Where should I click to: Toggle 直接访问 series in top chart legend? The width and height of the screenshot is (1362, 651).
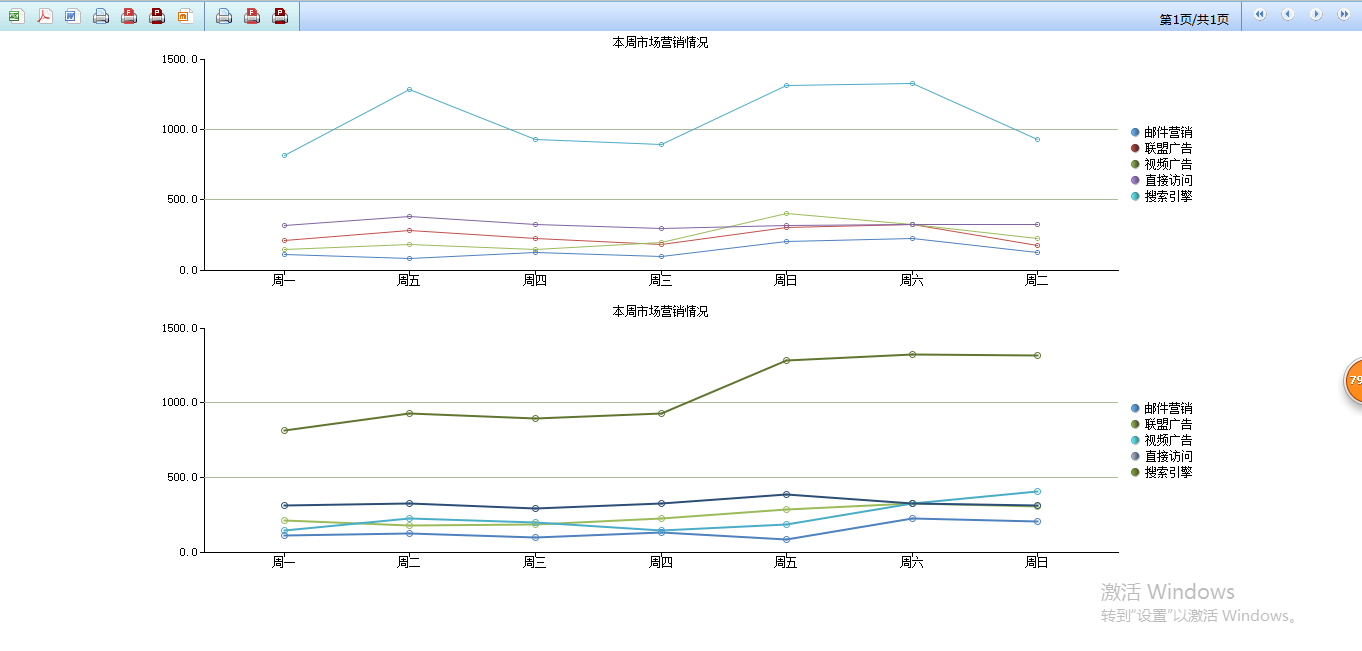pyautogui.click(x=1161, y=180)
